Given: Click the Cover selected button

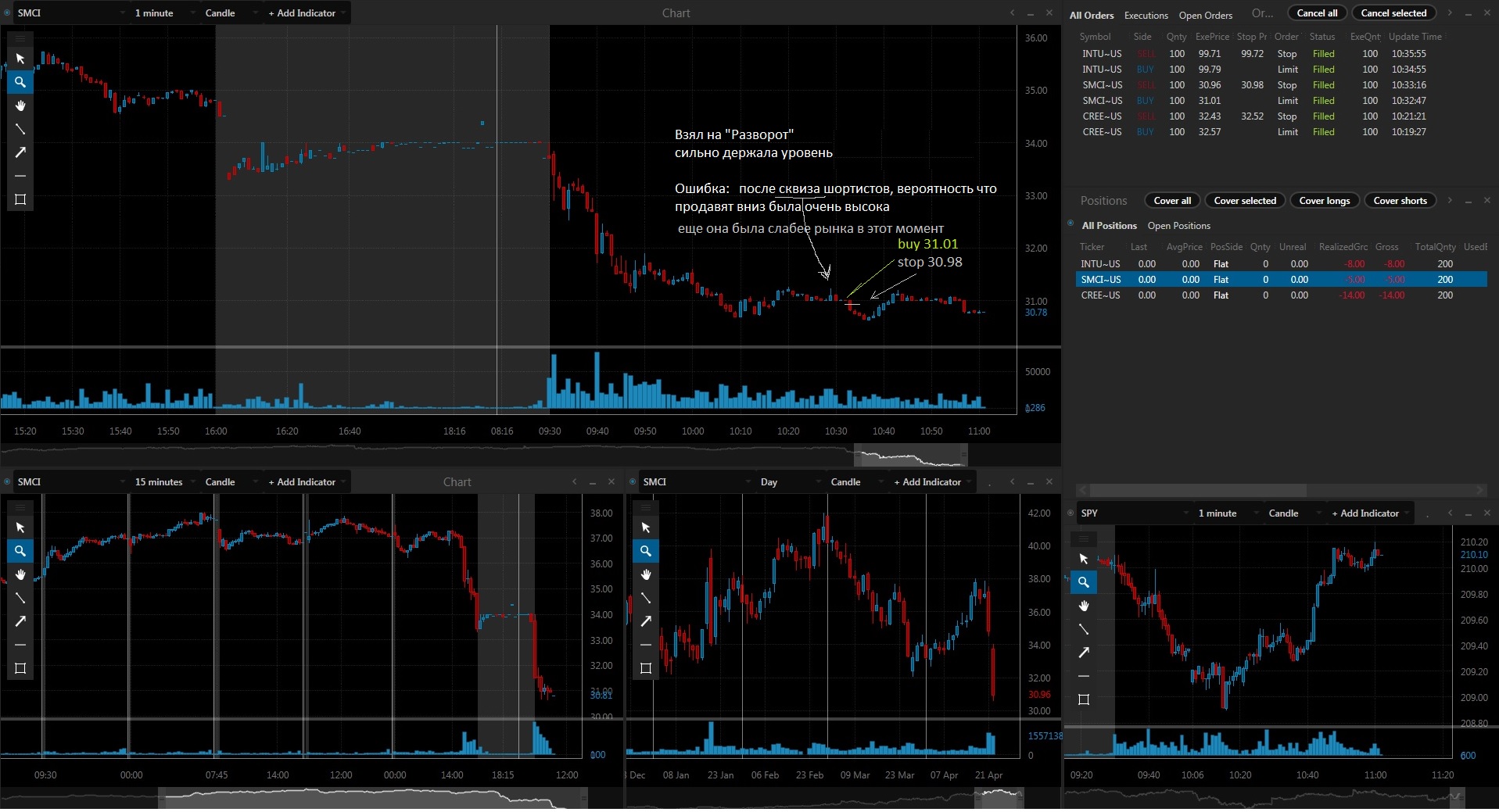Looking at the screenshot, I should coord(1245,200).
